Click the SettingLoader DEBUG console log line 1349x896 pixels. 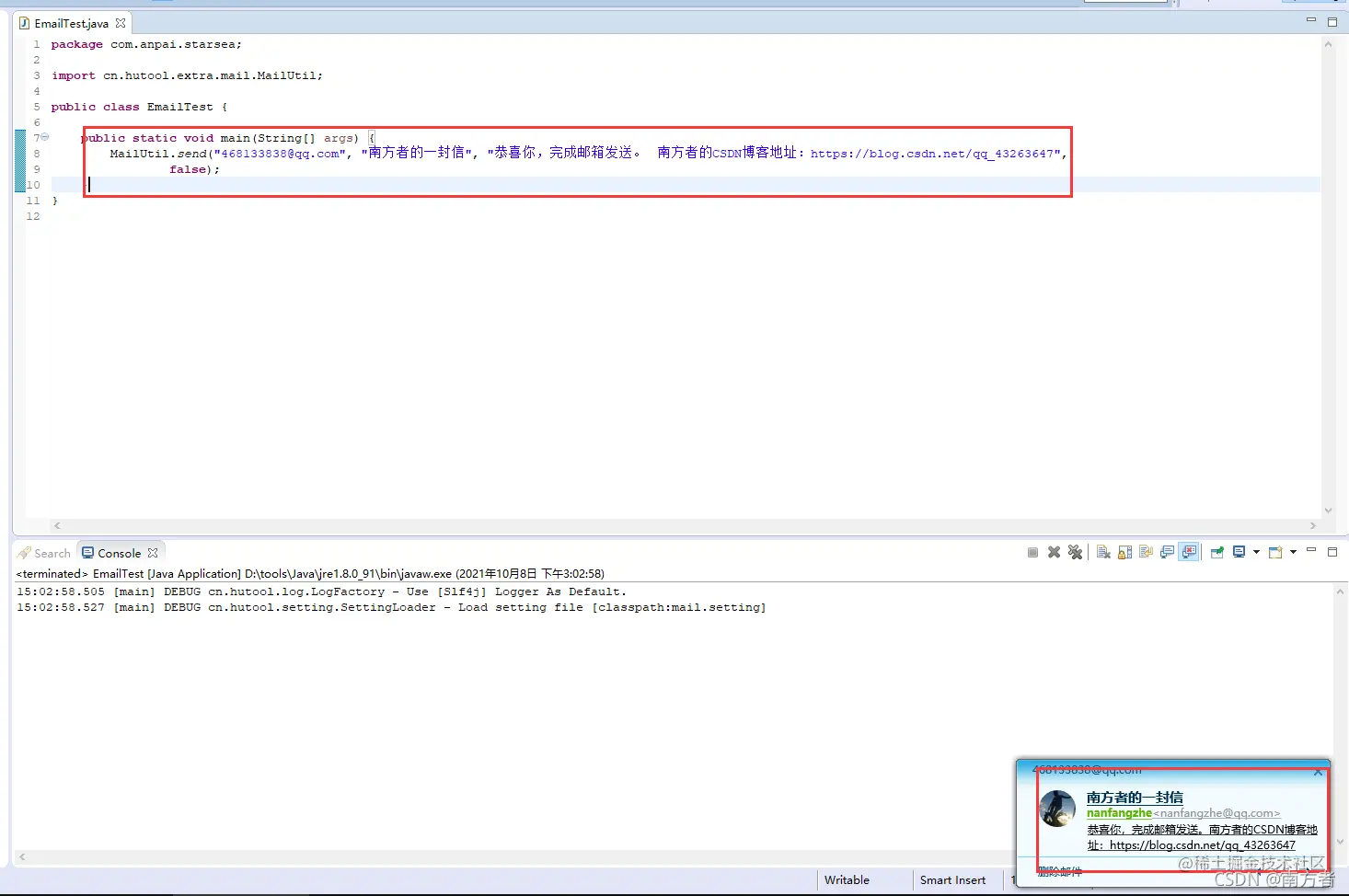[x=391, y=607]
